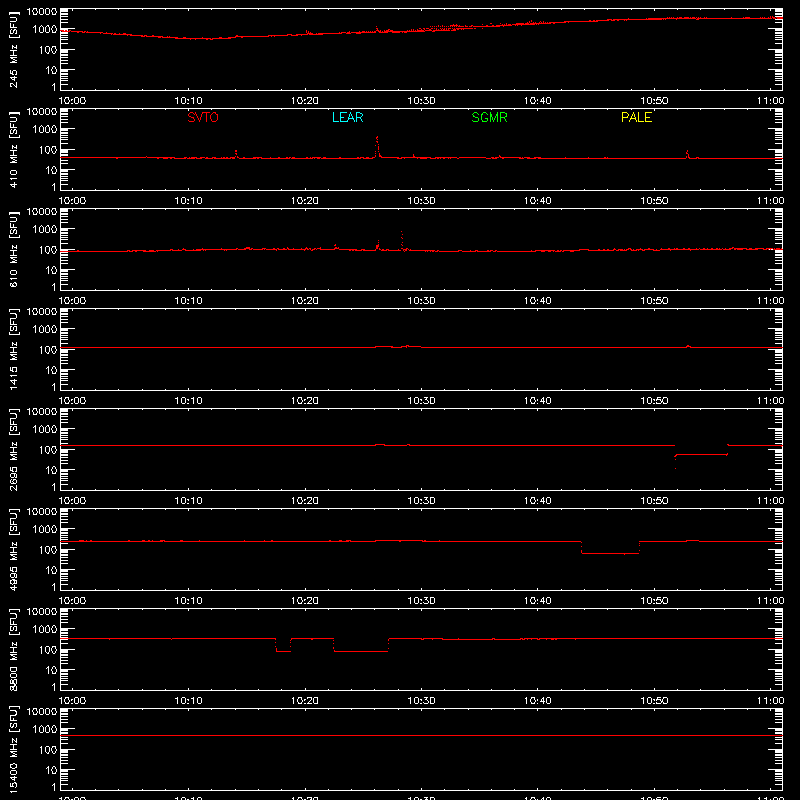Select the 15400 MHz [SFU] axis title
This screenshot has width=800, height=800.
click(13, 749)
